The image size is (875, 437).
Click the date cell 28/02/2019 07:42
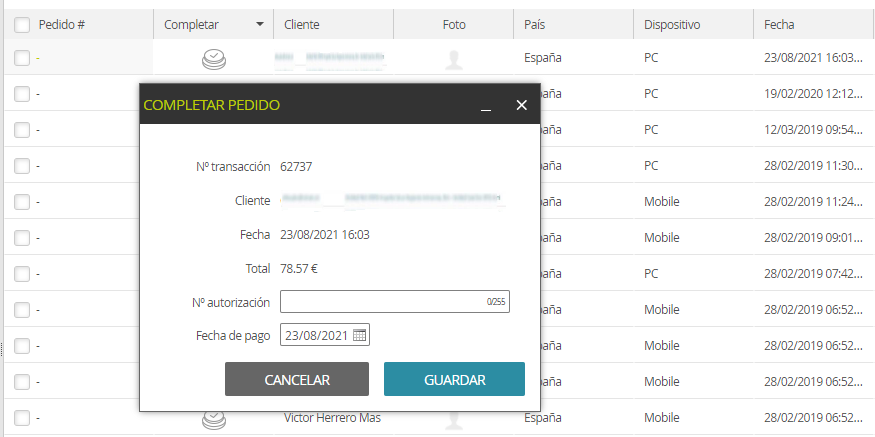814,273
